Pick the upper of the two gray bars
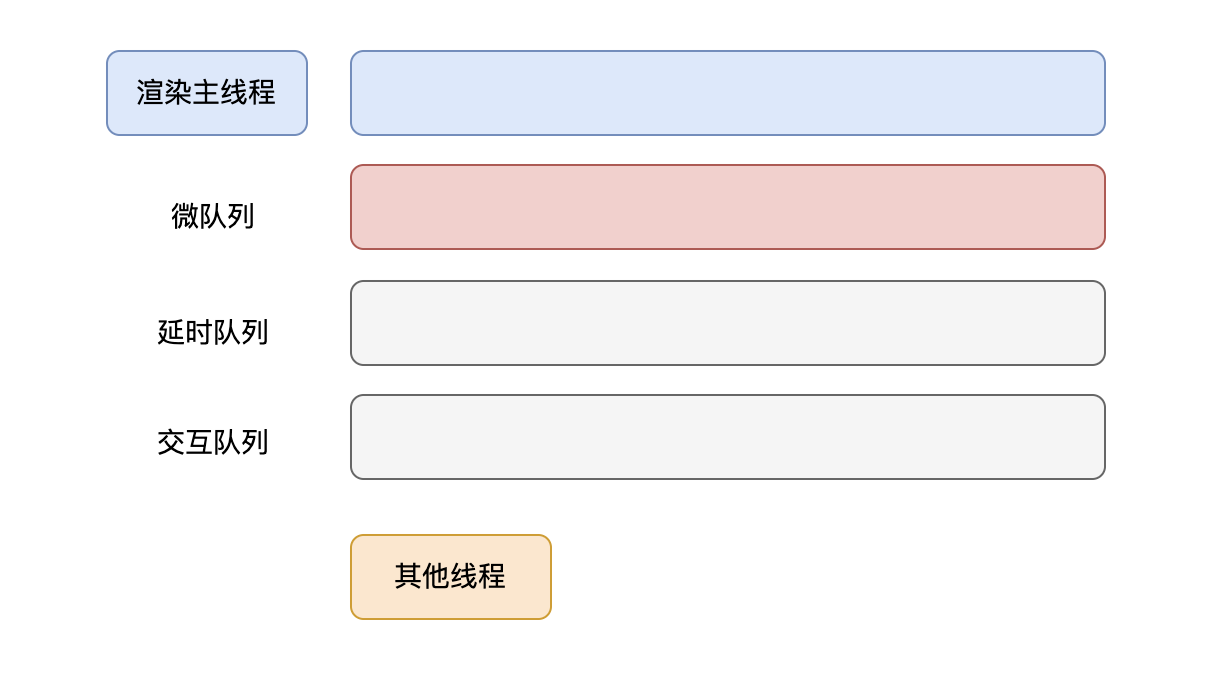The image size is (1232, 676). (727, 323)
